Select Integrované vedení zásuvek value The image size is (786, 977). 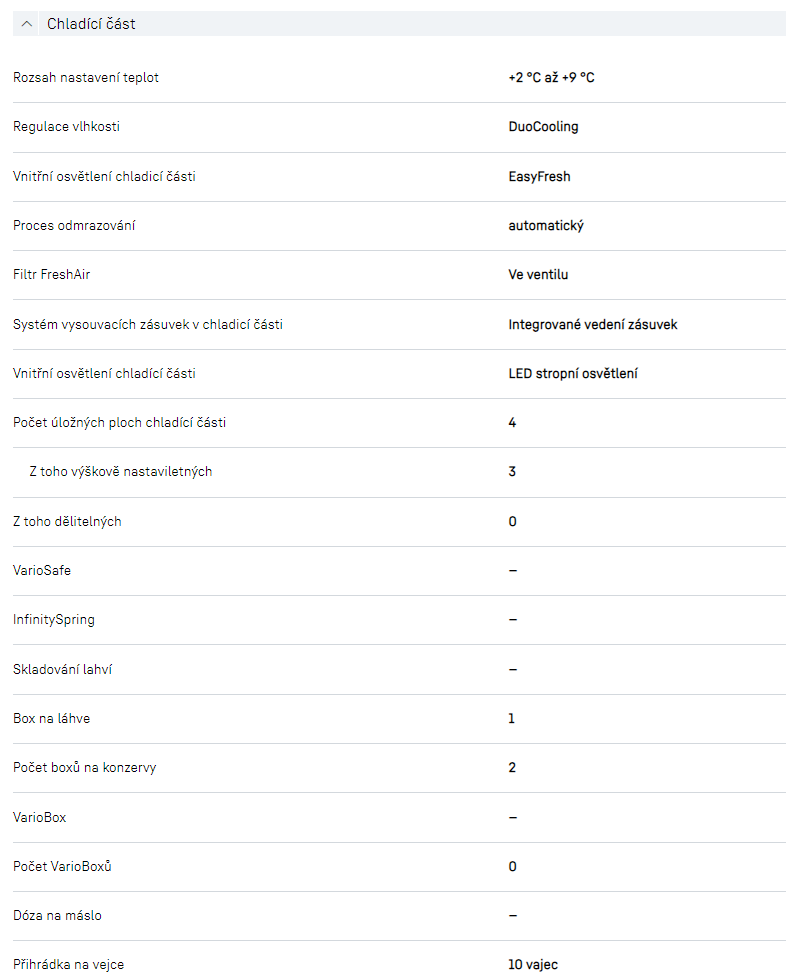pos(592,325)
